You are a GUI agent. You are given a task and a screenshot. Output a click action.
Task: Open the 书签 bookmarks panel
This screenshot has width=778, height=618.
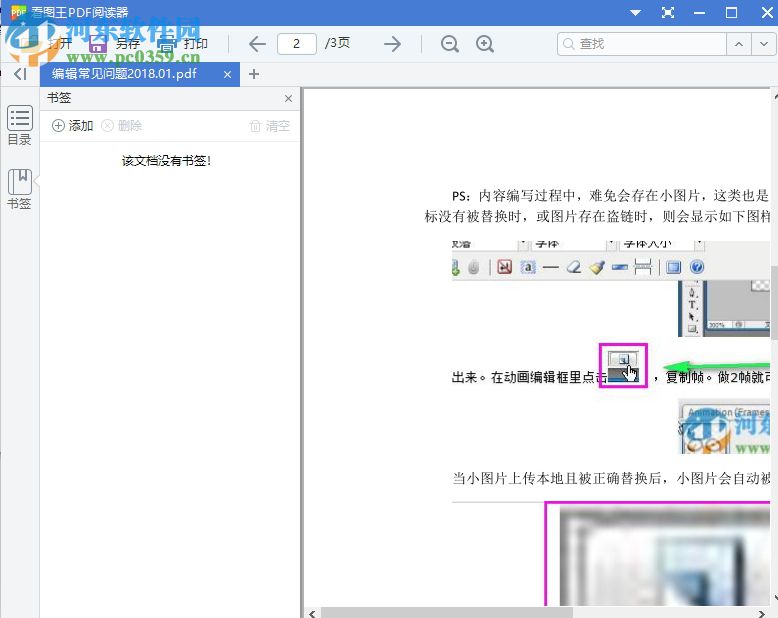coord(19,189)
